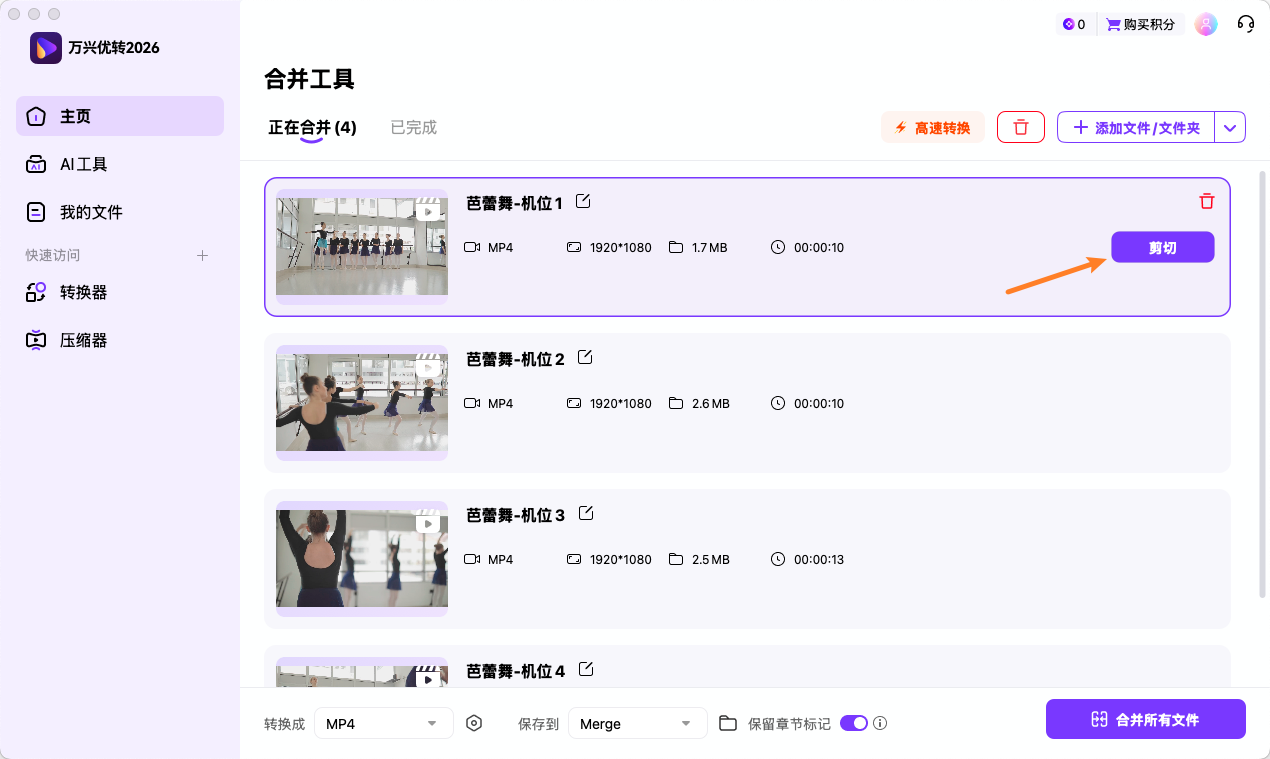Open the shopping cart 购买积分 option
The width and height of the screenshot is (1270, 759).
coord(1140,23)
